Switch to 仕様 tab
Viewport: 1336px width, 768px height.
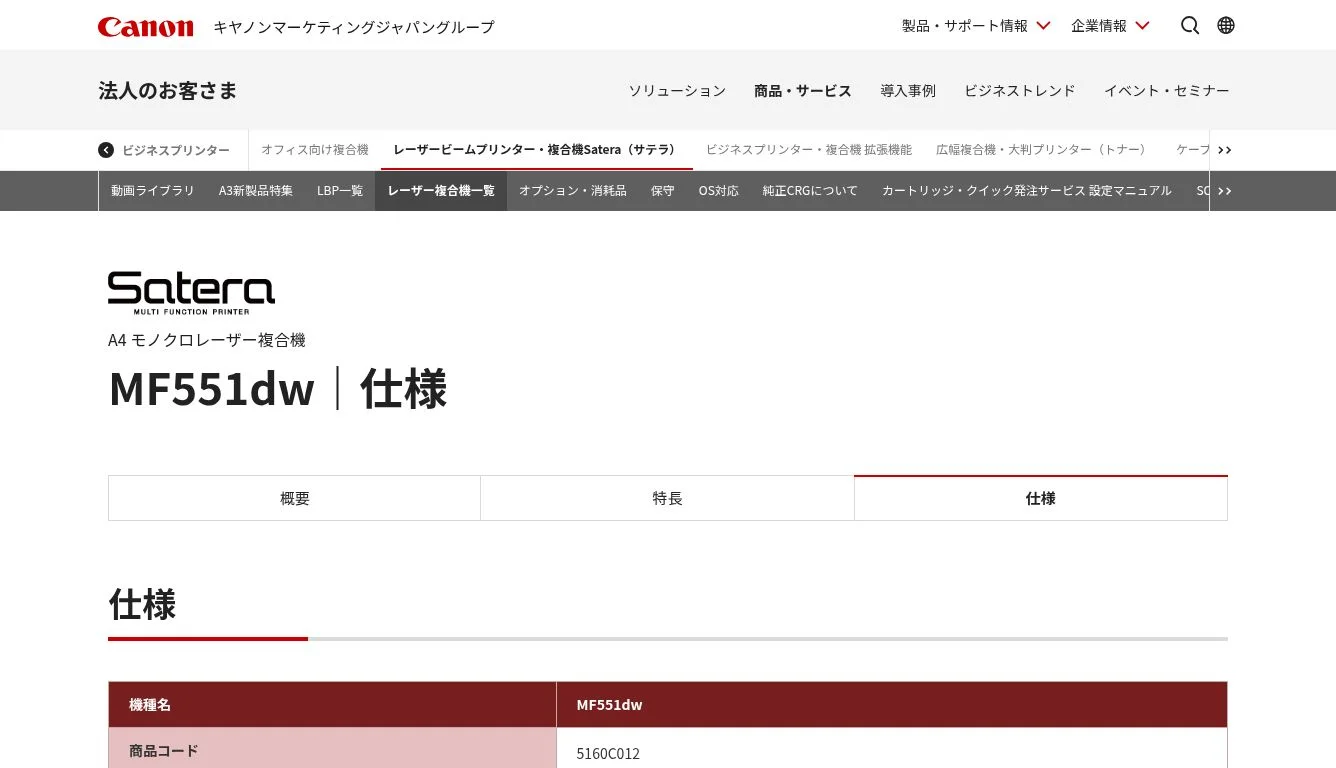click(x=1041, y=498)
